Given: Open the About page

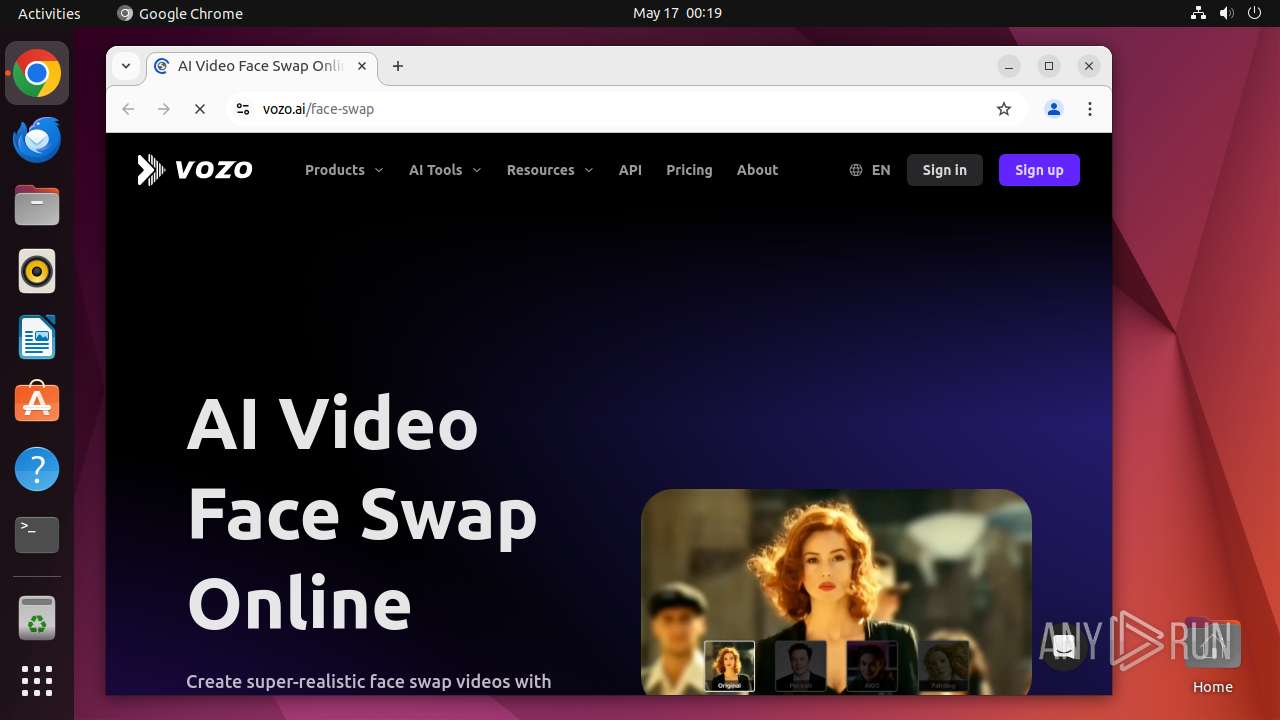Looking at the screenshot, I should pyautogui.click(x=757, y=170).
